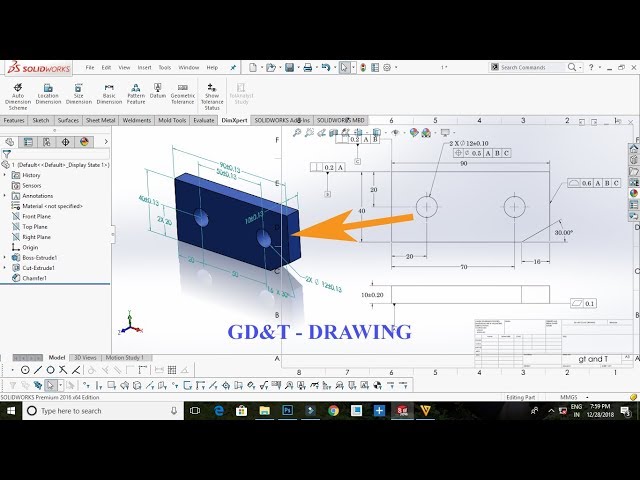Click the Zoom to Fit view icon

(297, 132)
